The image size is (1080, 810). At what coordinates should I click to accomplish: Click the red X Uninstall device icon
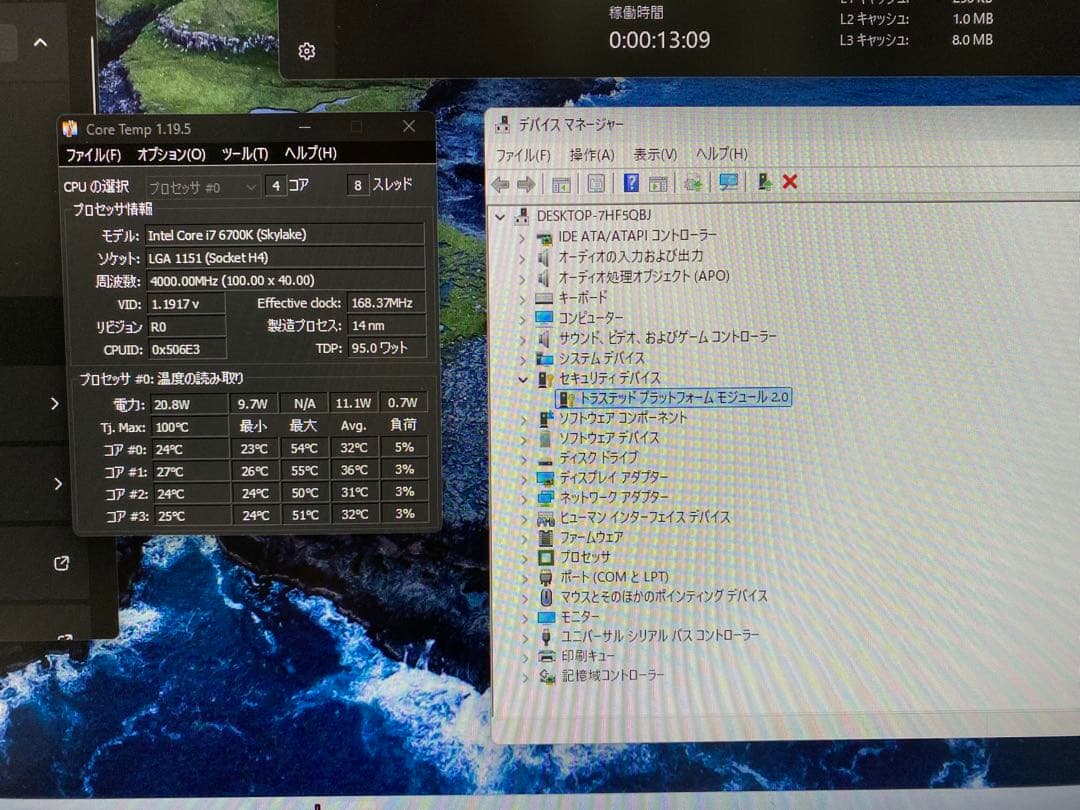pos(790,181)
